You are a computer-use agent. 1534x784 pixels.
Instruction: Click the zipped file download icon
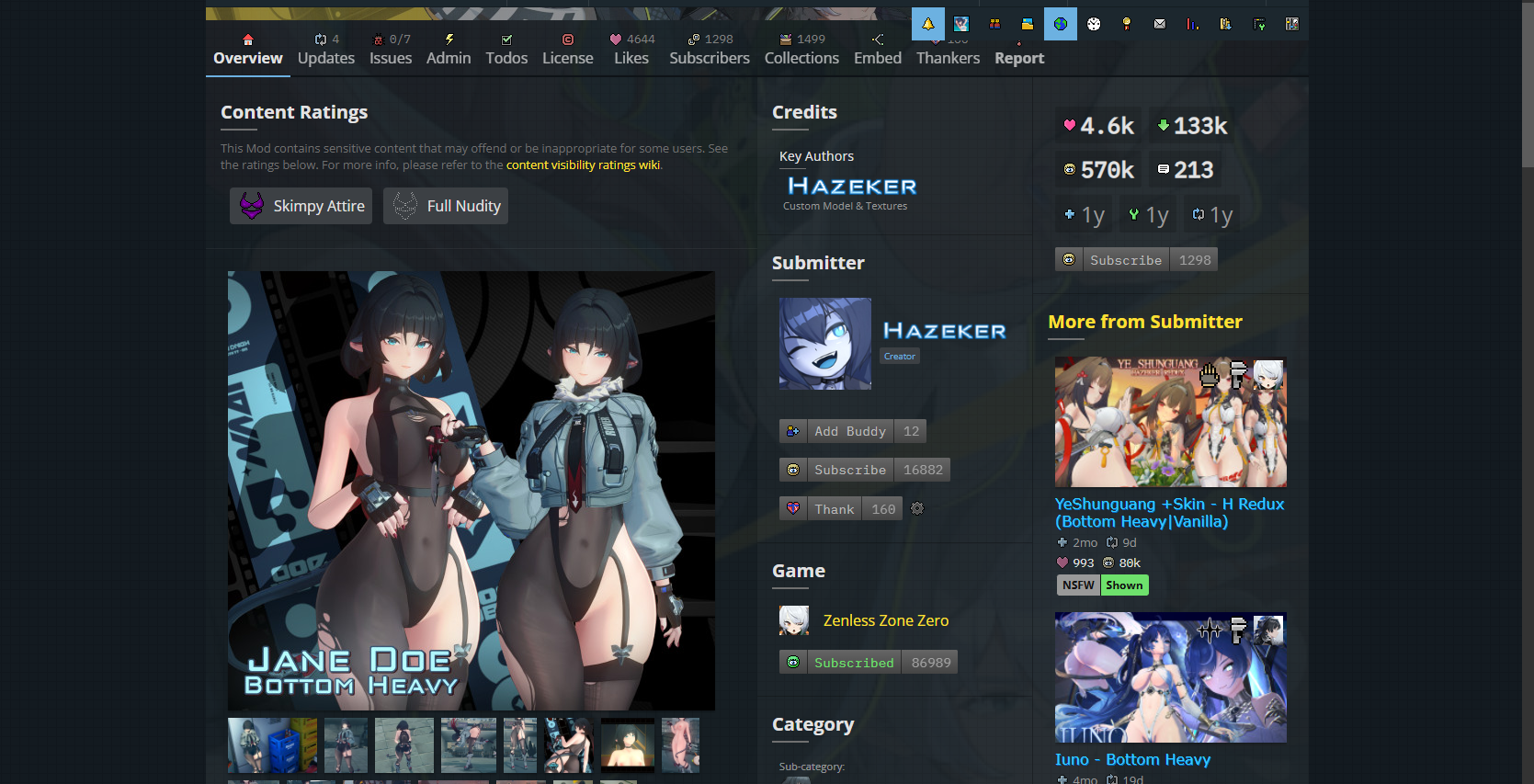[x=1225, y=24]
